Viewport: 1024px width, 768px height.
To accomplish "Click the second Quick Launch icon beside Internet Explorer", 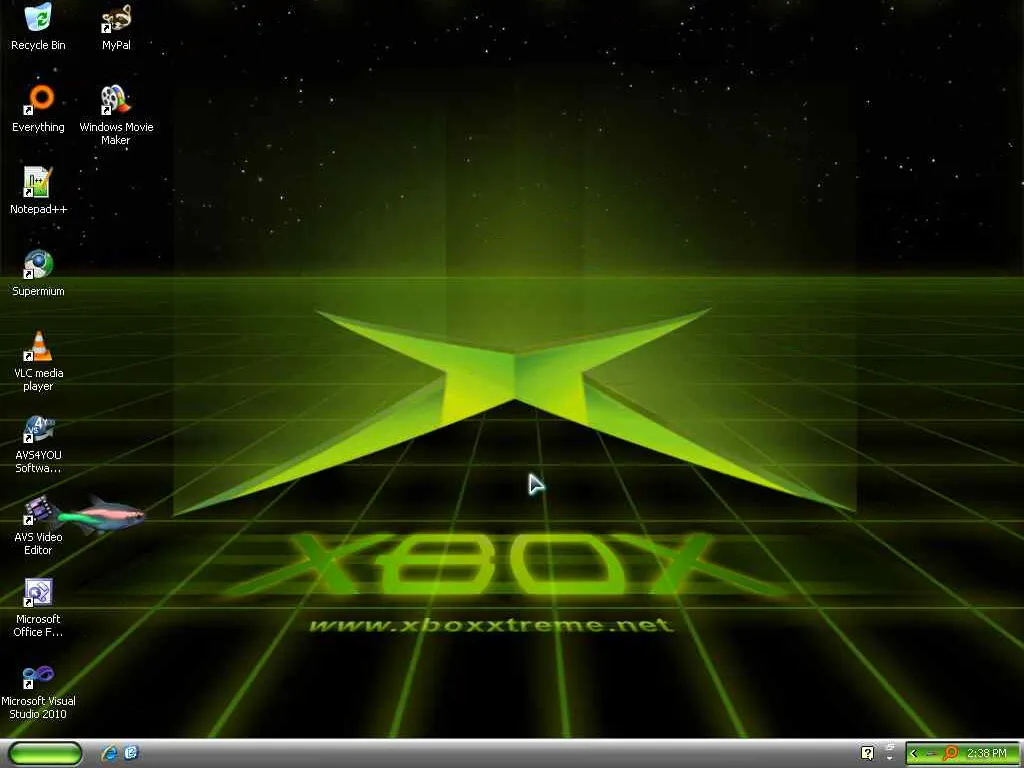I will [131, 753].
